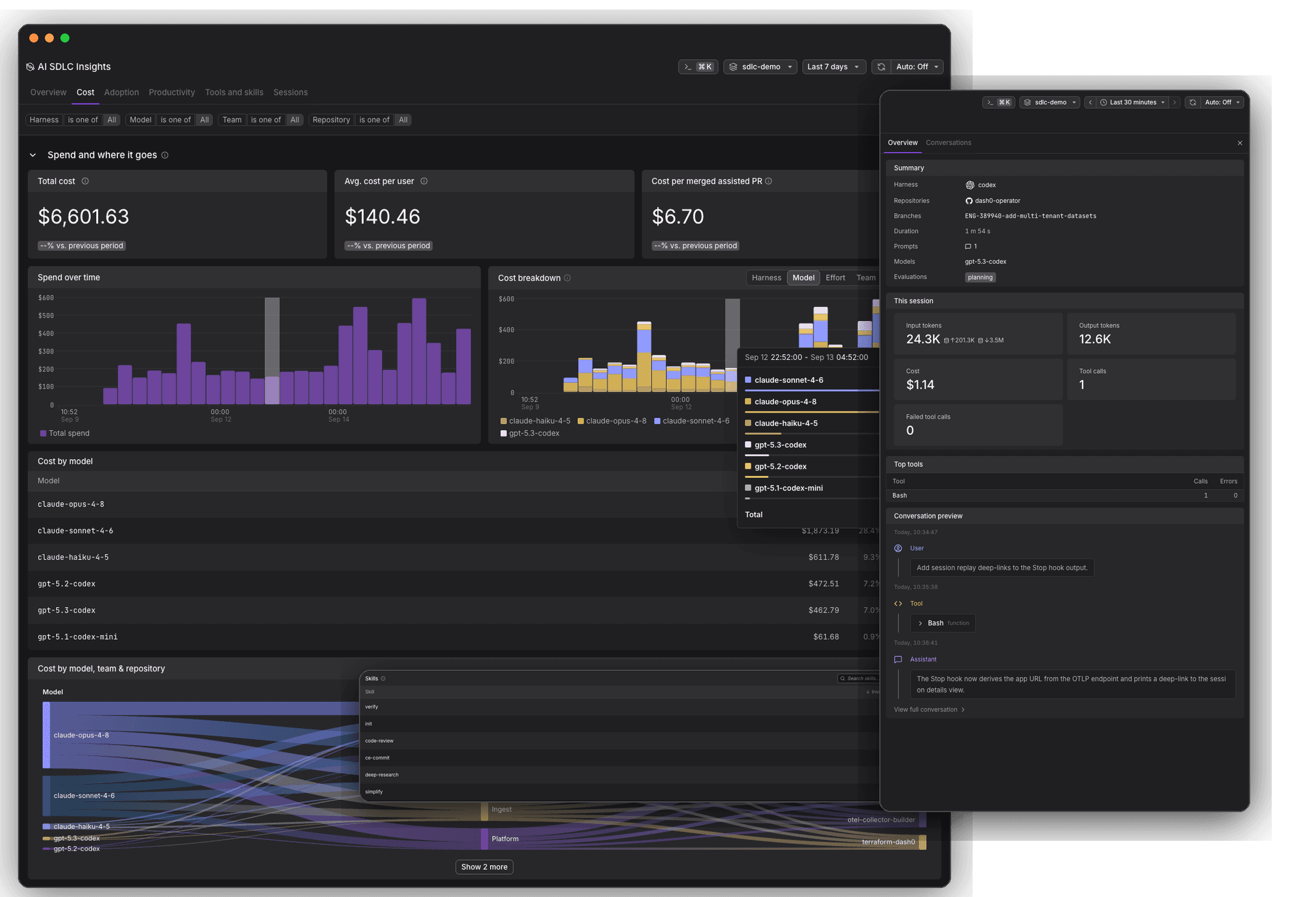Open Auto: Off refresh dropdown in main window
The image size is (1316, 897).
tap(916, 67)
